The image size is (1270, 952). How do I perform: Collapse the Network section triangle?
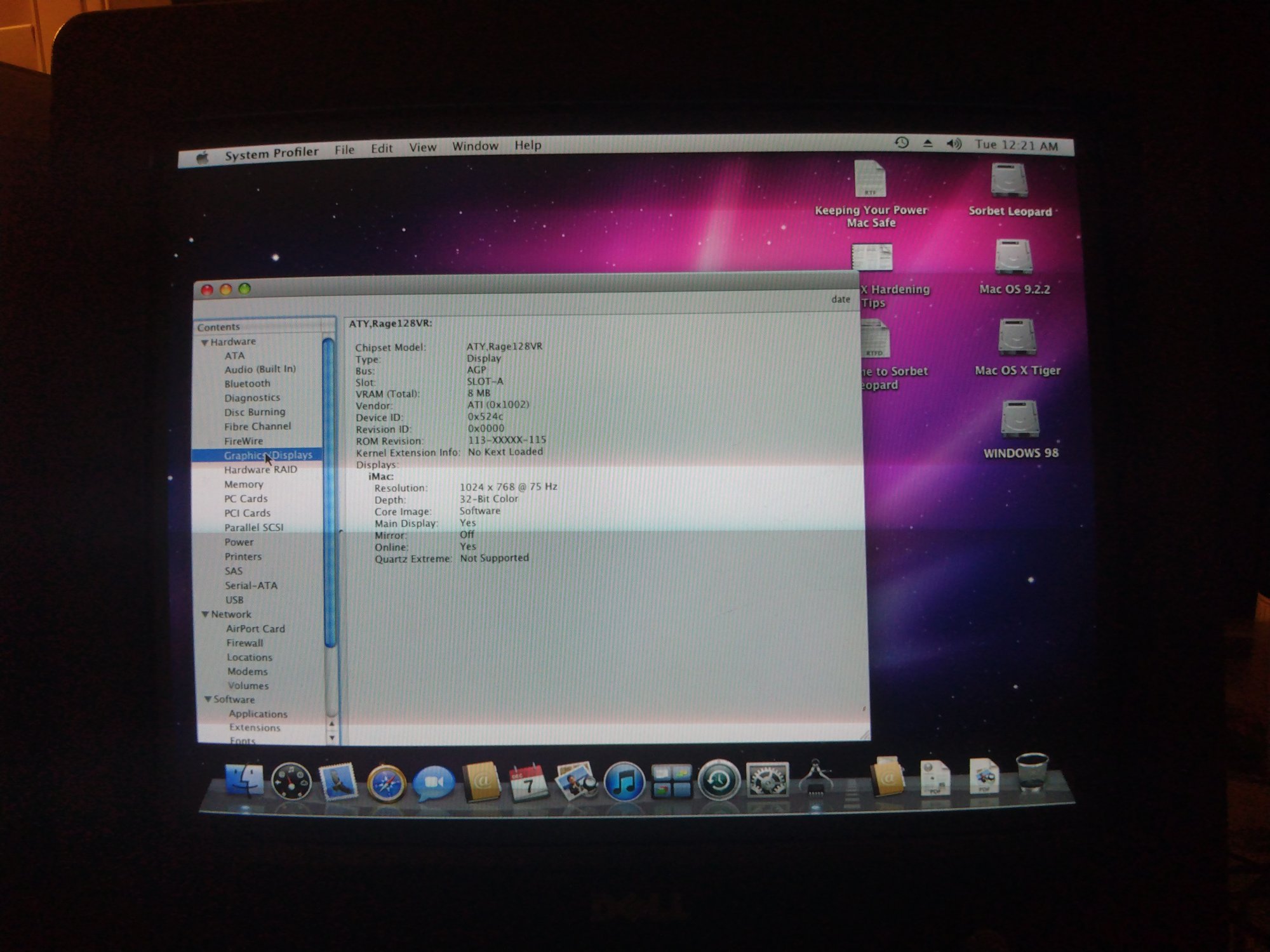(205, 614)
